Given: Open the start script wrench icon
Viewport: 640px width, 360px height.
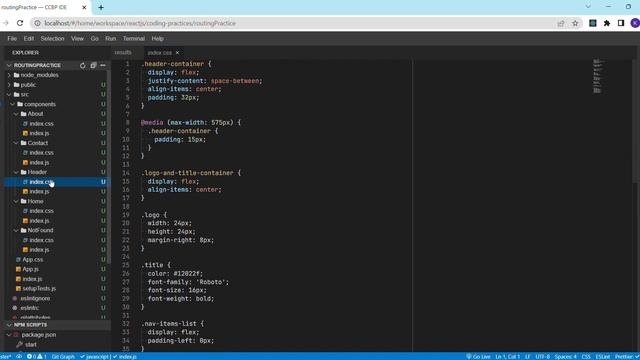Looking at the screenshot, I should [x=20, y=344].
